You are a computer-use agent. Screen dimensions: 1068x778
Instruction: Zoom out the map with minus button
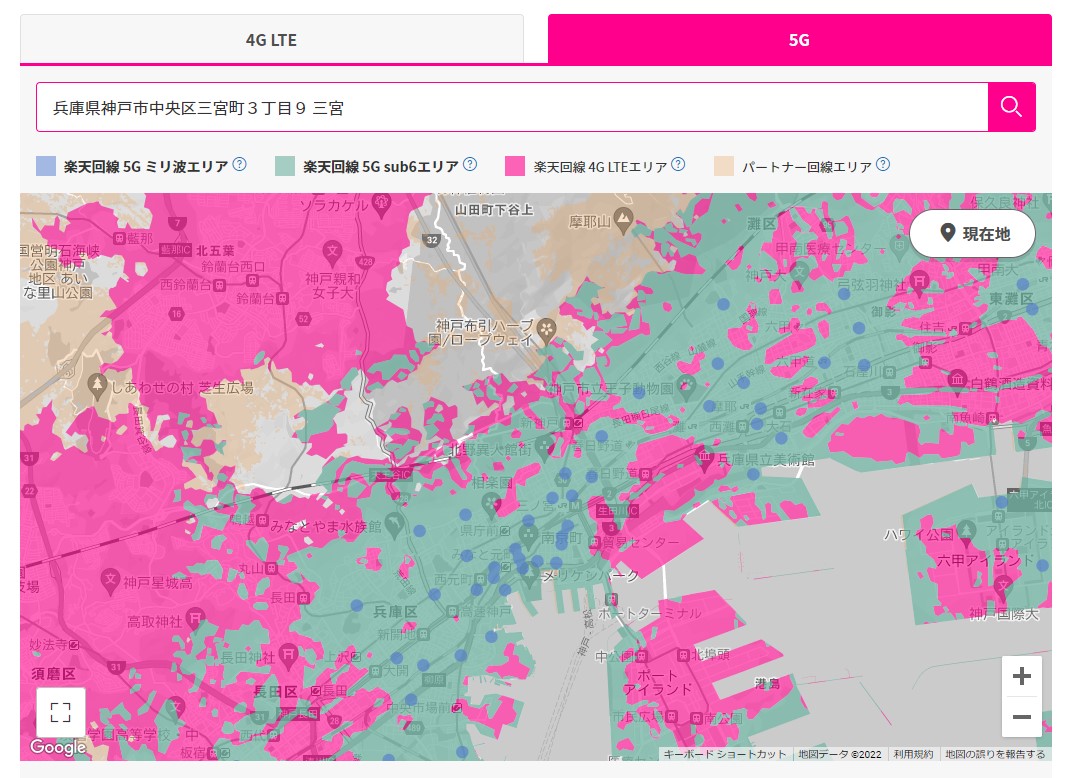point(1021,716)
